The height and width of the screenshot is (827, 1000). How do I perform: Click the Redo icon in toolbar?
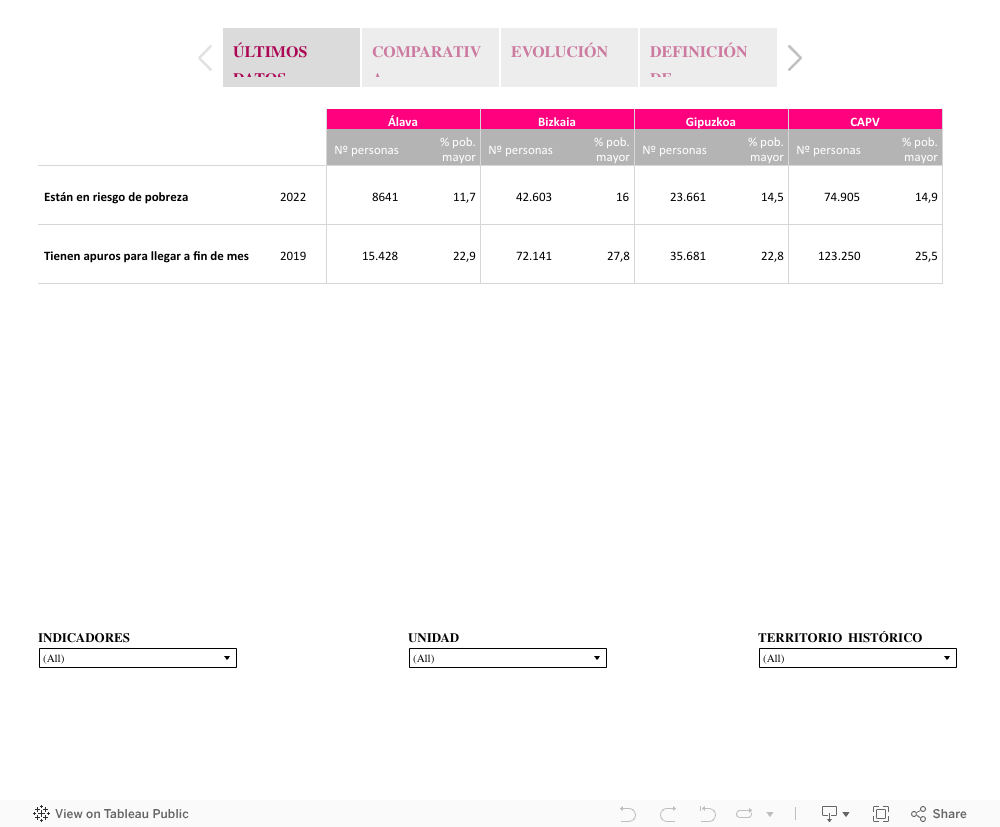(x=668, y=814)
